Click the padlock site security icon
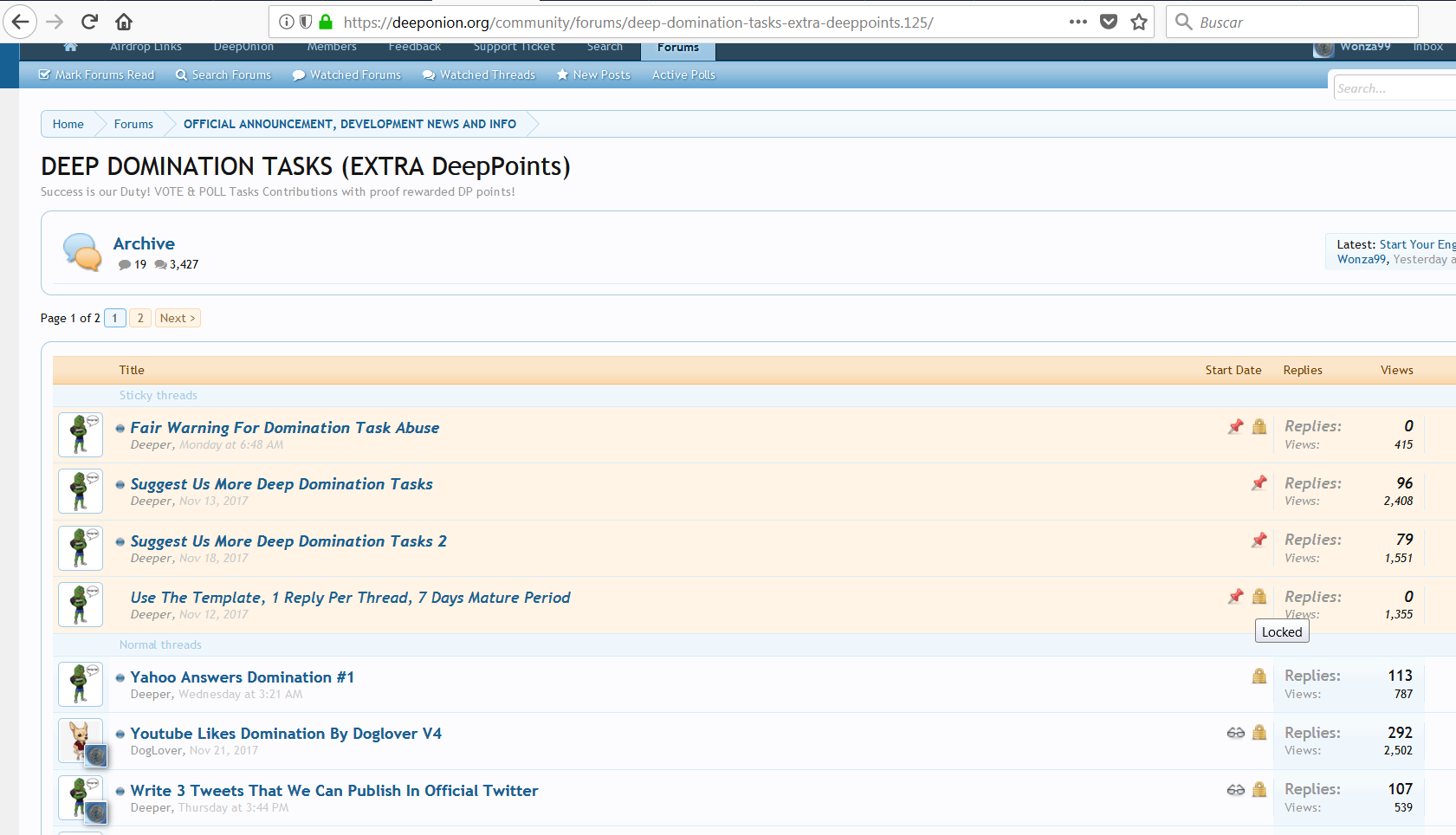The image size is (1456, 835). 326,22
